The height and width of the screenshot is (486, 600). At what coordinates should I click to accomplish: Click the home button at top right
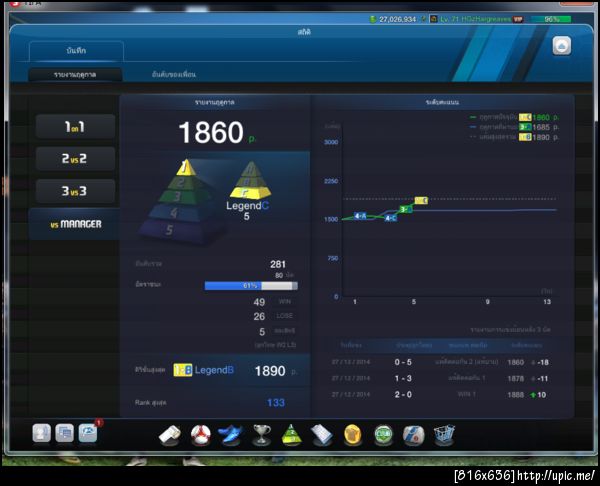click(562, 46)
